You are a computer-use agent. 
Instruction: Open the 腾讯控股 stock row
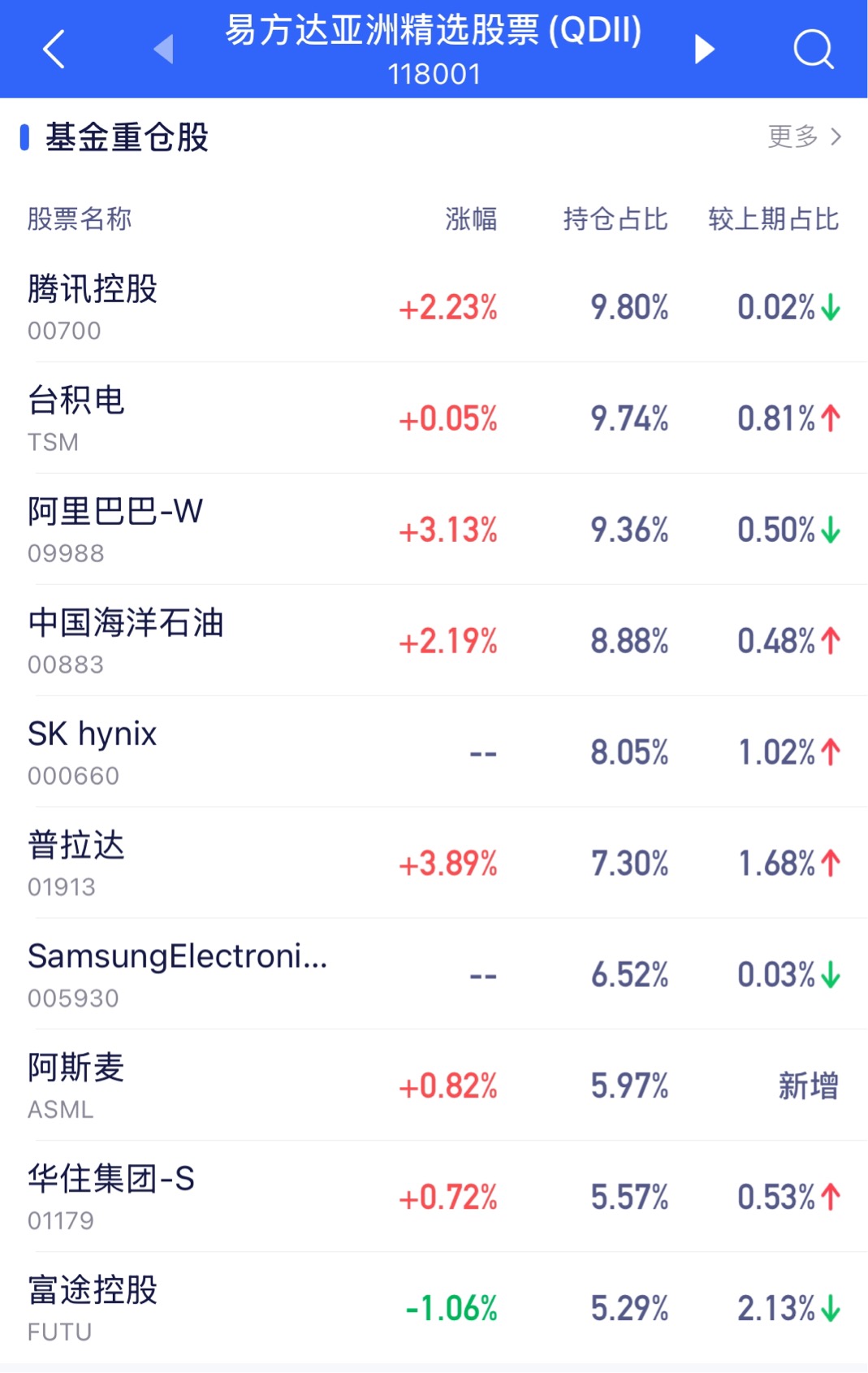click(434, 307)
